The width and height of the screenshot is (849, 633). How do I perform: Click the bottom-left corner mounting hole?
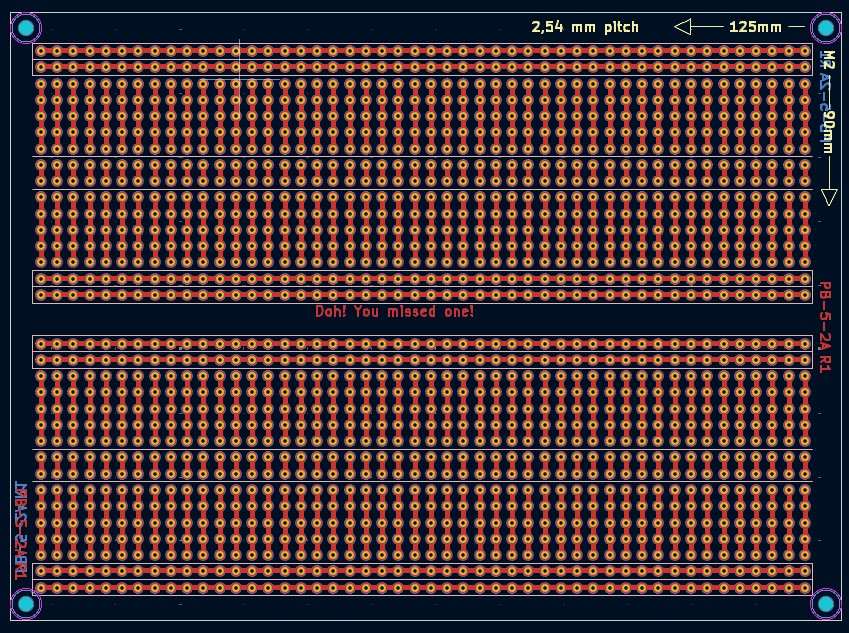(x=25, y=603)
